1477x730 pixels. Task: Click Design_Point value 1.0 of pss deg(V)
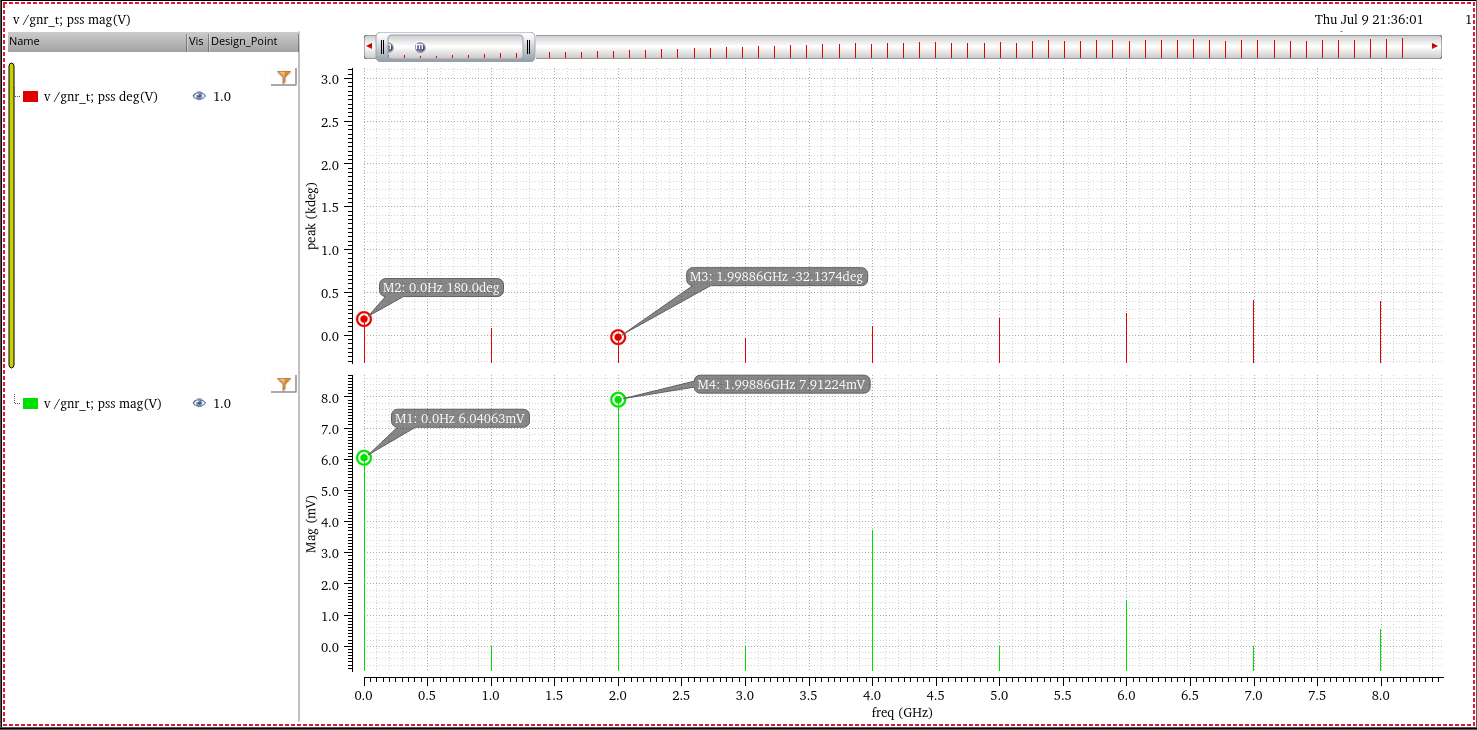point(222,96)
